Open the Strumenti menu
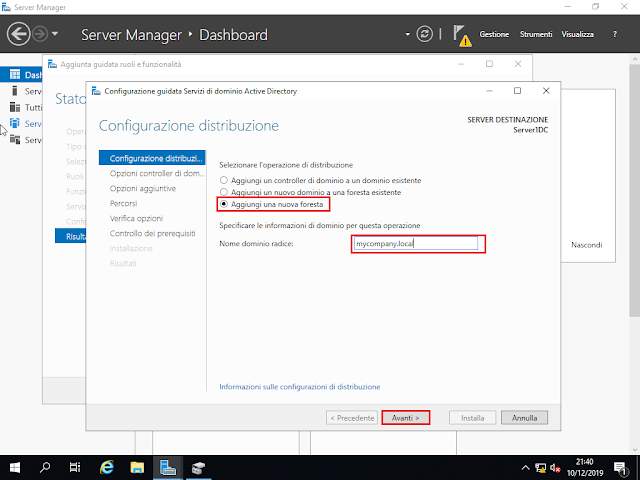640x480 pixels. pos(536,34)
